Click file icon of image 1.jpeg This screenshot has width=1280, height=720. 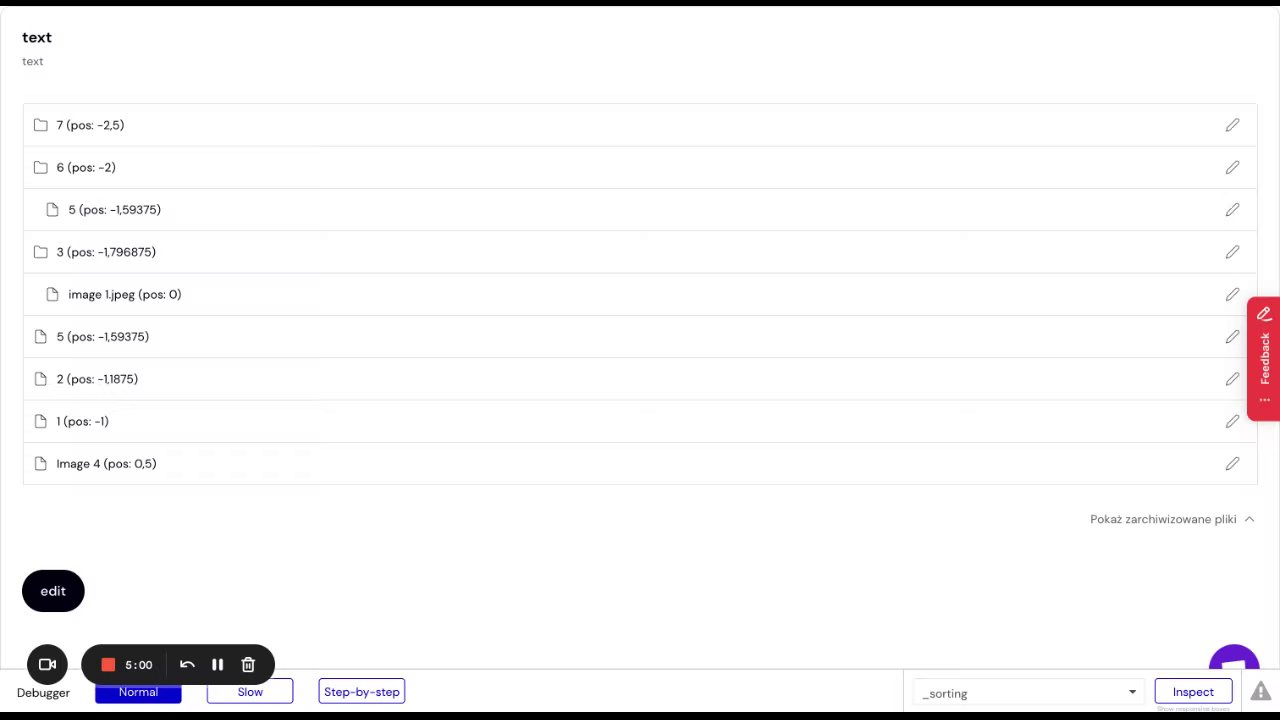pos(52,294)
